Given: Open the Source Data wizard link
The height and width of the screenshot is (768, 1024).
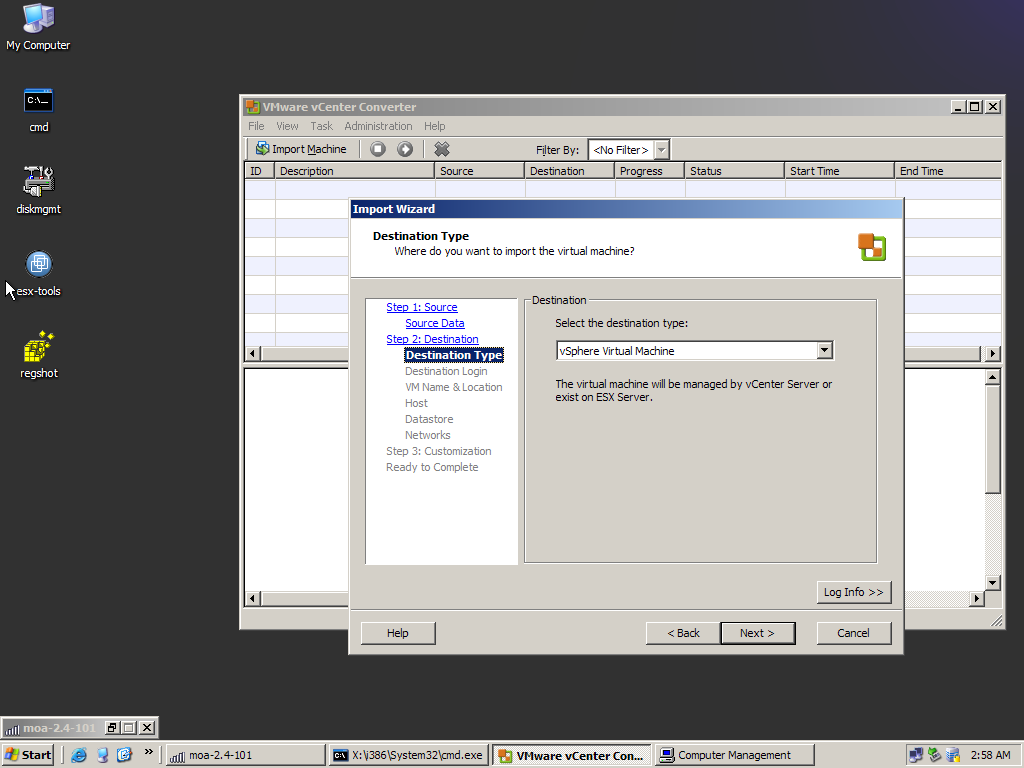Looking at the screenshot, I should coord(434,323).
